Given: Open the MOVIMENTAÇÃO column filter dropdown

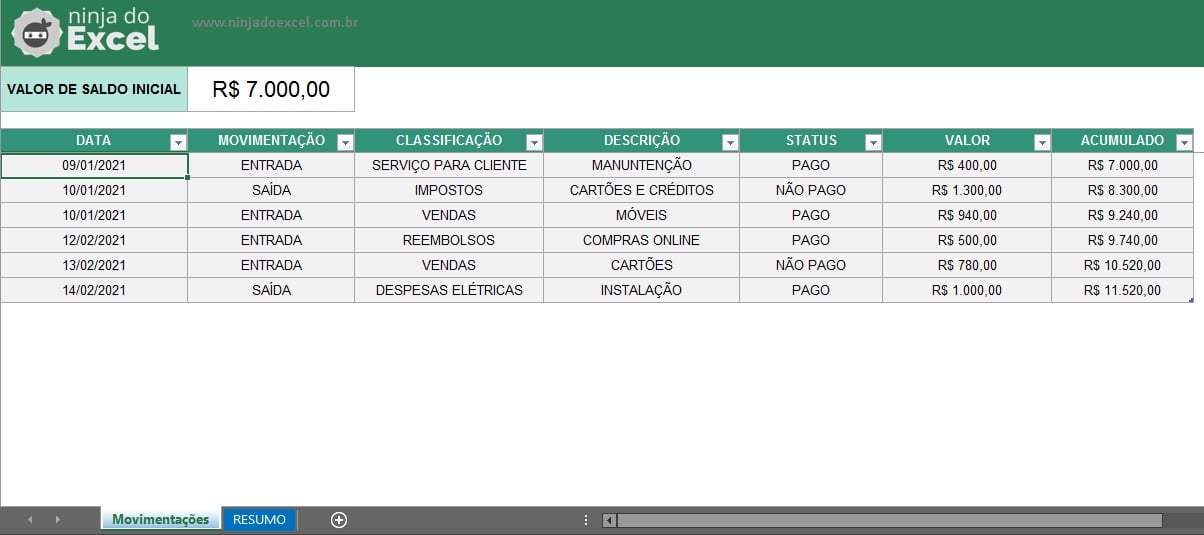Looking at the screenshot, I should tap(345, 142).
